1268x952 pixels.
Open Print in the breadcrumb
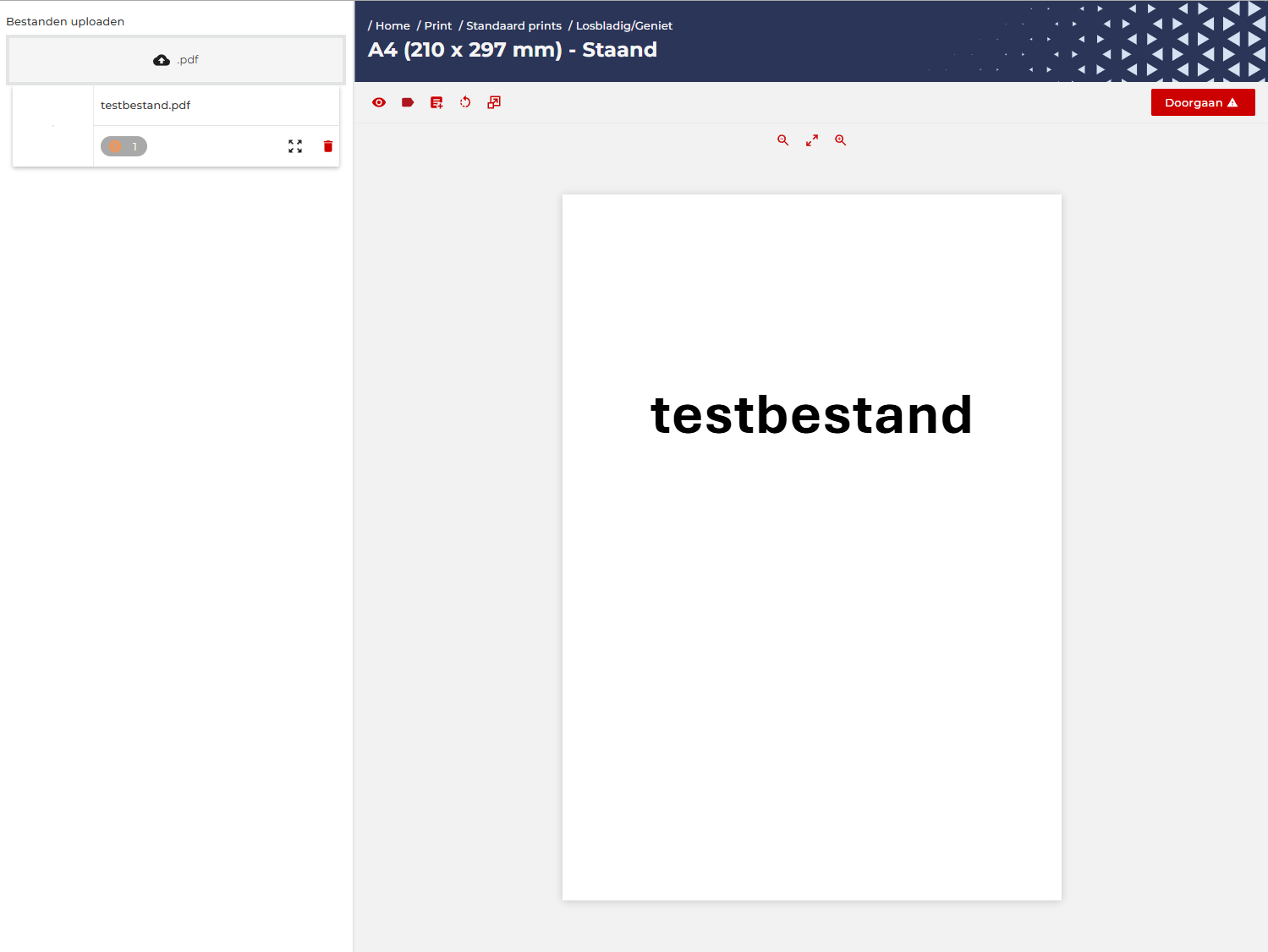coord(438,25)
